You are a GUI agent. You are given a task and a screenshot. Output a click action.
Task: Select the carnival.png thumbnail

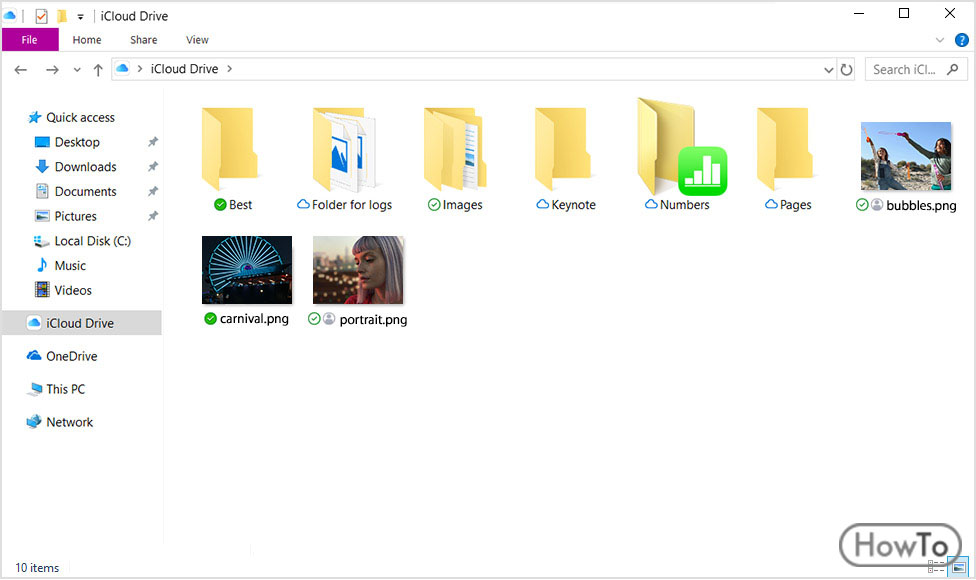(x=247, y=269)
